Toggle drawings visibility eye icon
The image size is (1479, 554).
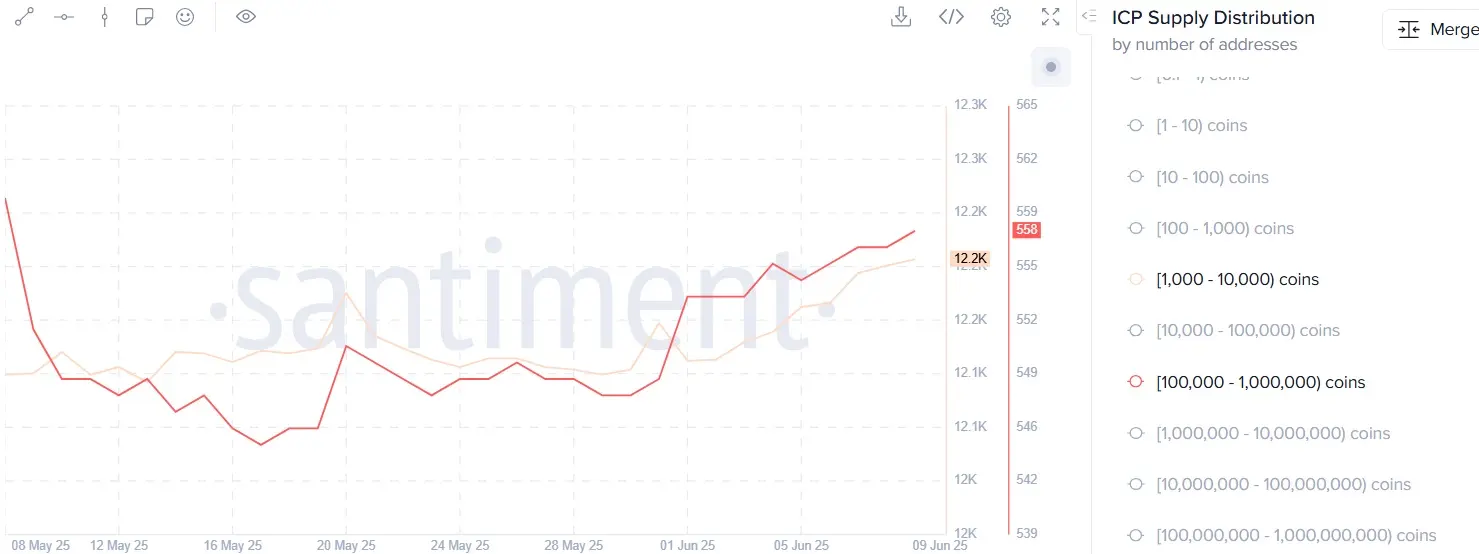246,17
